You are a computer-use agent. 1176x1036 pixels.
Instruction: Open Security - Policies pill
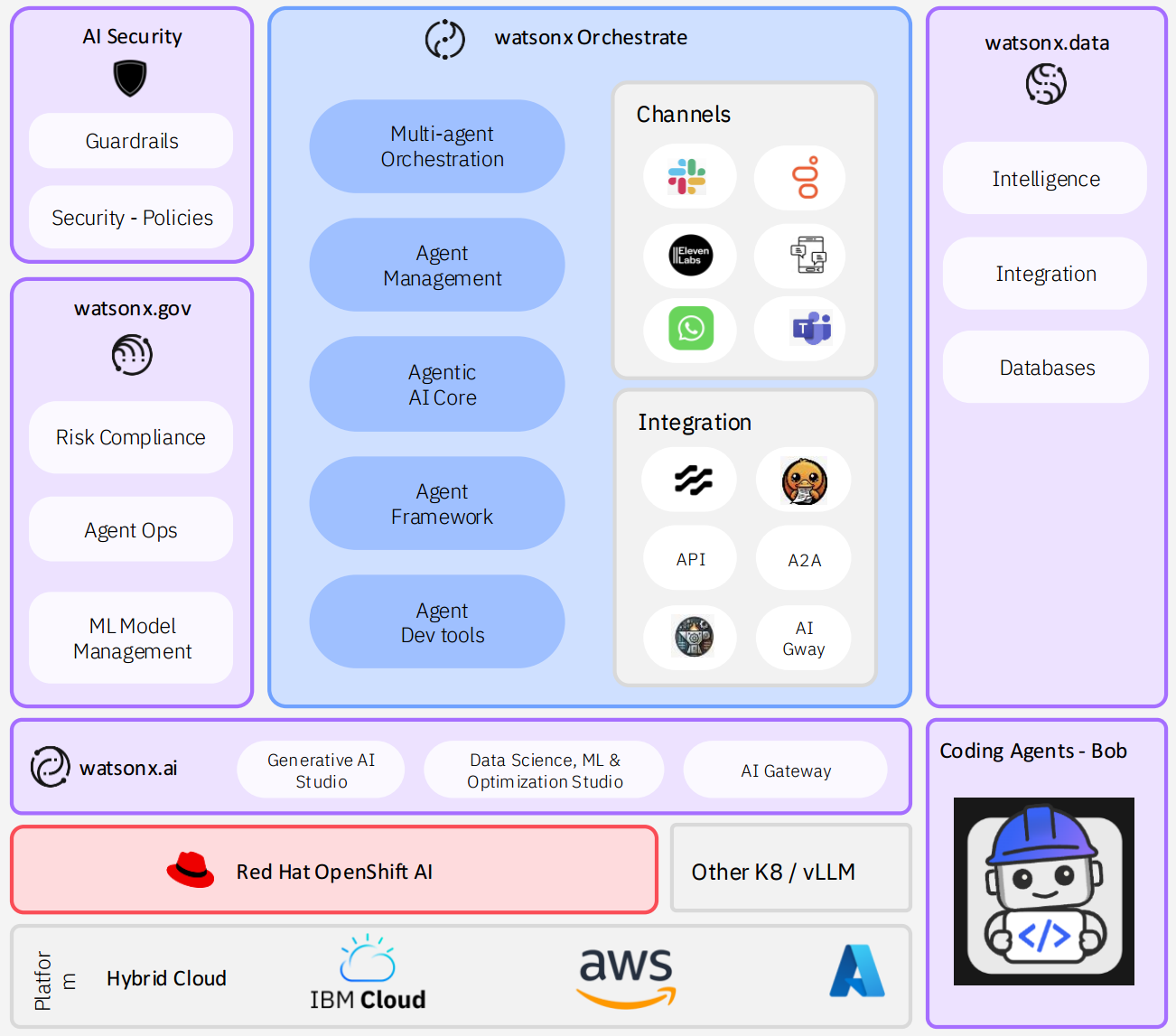[131, 217]
